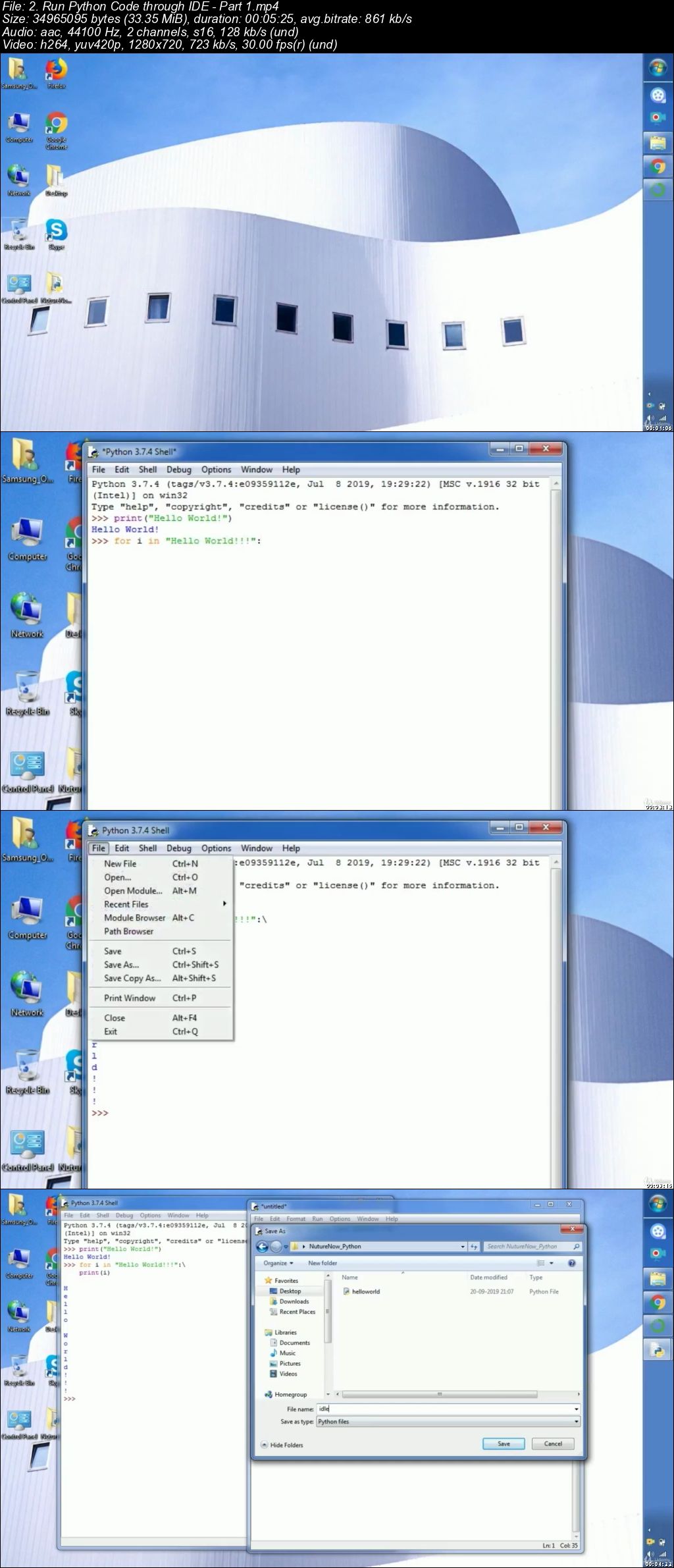The image size is (674, 1568).
Task: Expand the view options arrow beside the view icon
Action: [552, 1263]
